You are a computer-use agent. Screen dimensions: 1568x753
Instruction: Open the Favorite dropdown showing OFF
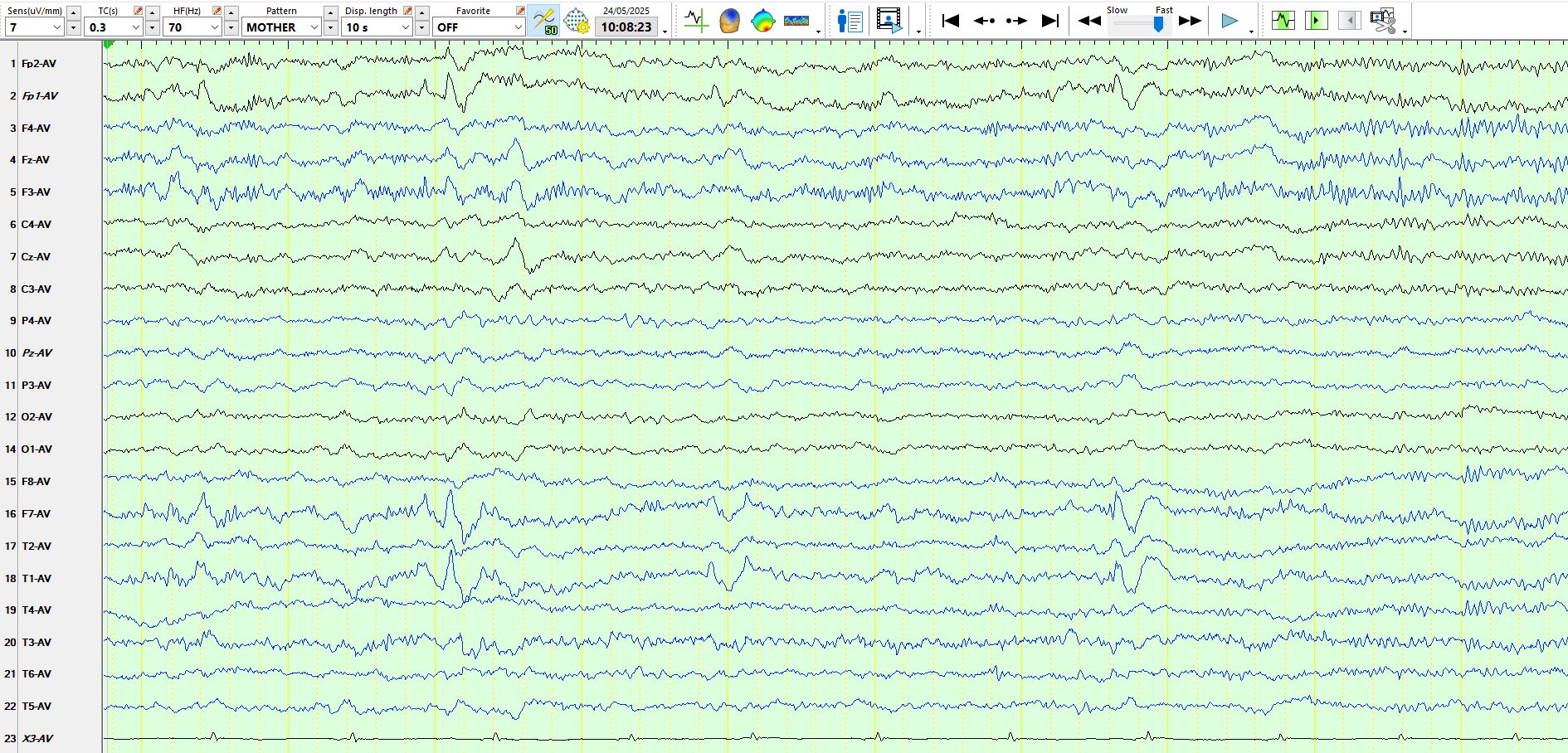[x=479, y=27]
